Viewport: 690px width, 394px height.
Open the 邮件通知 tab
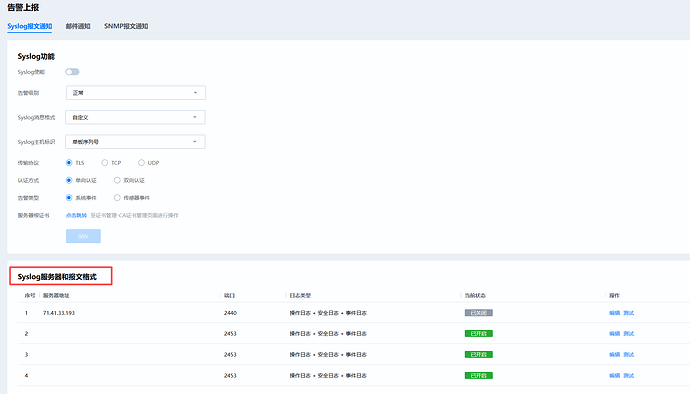point(78,26)
